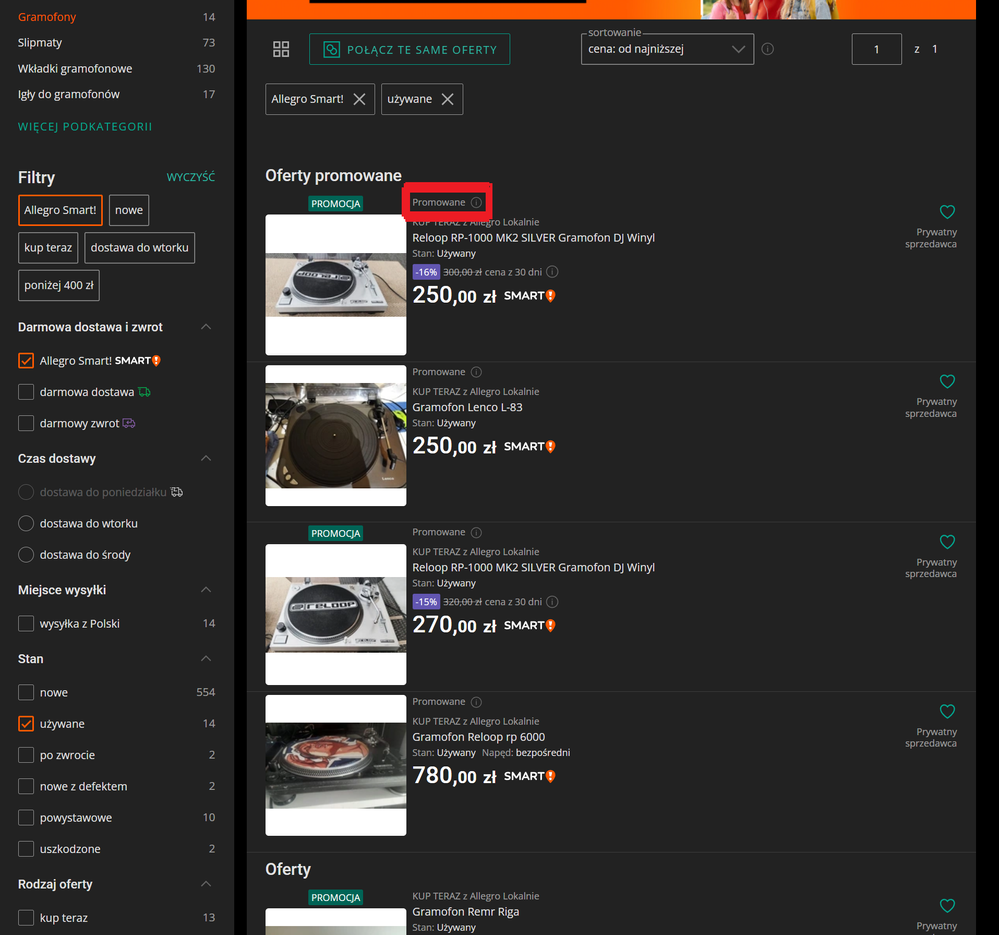Uncheck the Allegro Smart! checkbox
999x935 pixels.
(x=26, y=361)
